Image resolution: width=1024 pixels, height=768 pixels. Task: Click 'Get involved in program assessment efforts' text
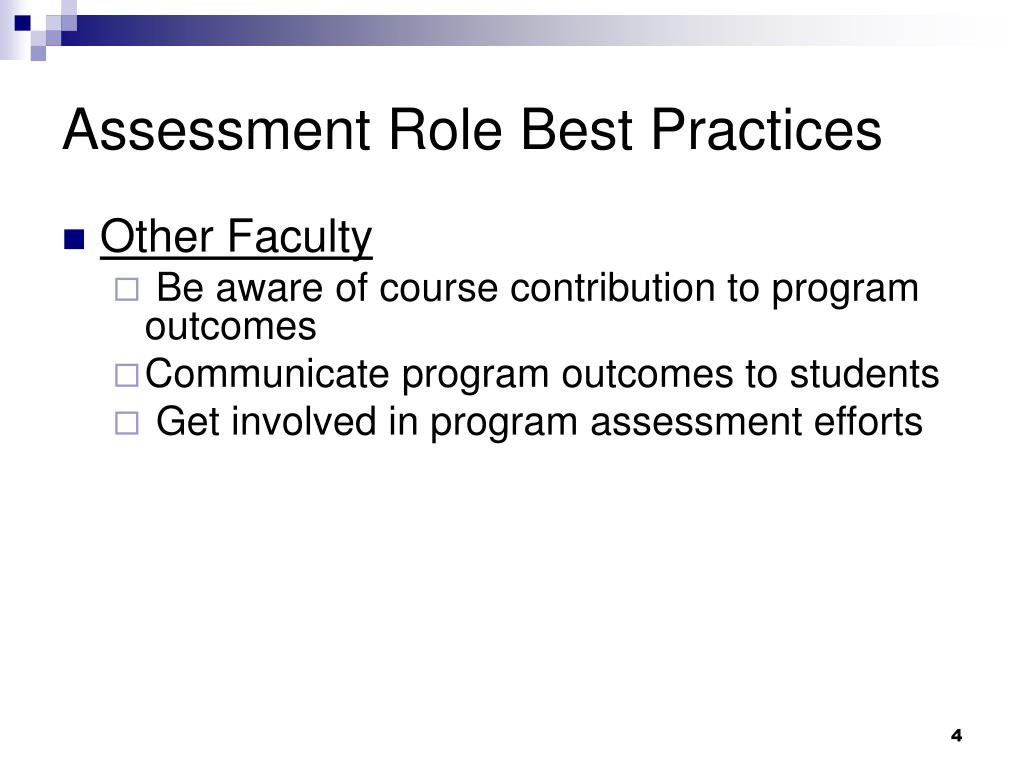(x=539, y=423)
